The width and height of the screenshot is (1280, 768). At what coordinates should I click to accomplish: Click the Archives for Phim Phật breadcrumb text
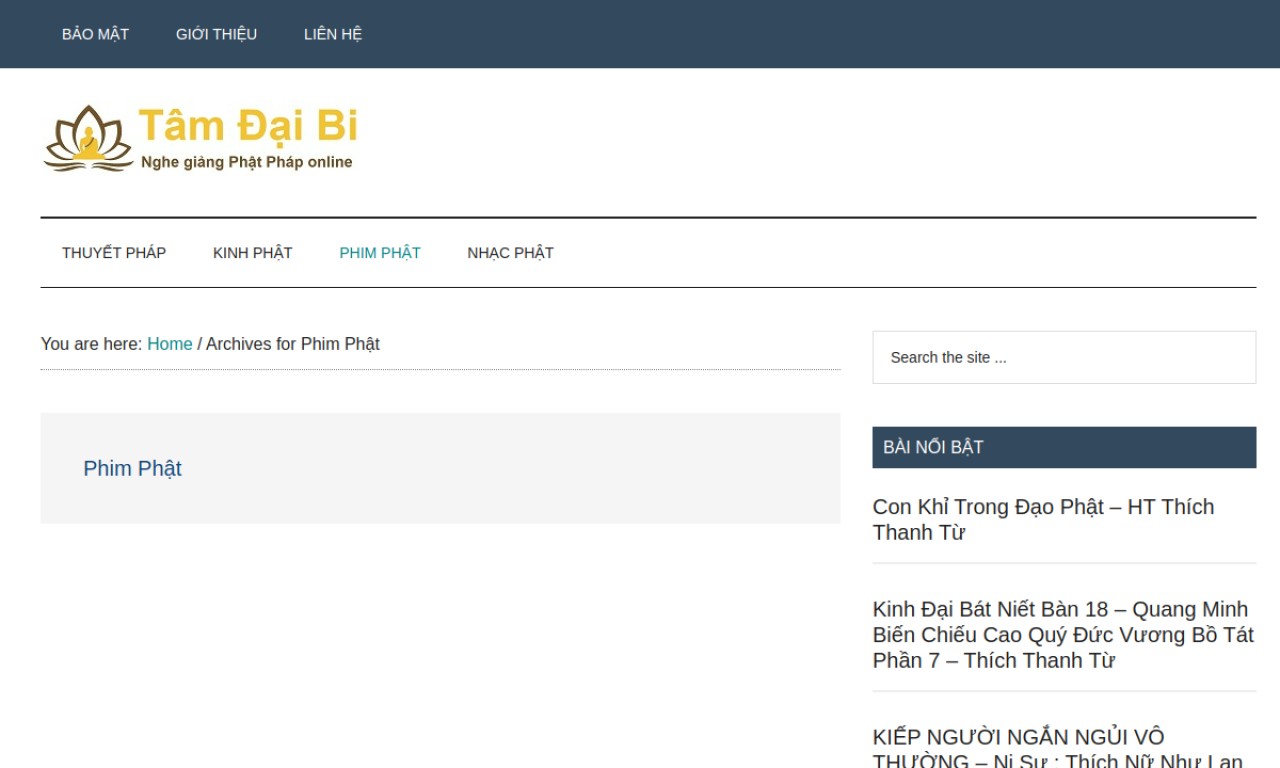pyautogui.click(x=293, y=344)
